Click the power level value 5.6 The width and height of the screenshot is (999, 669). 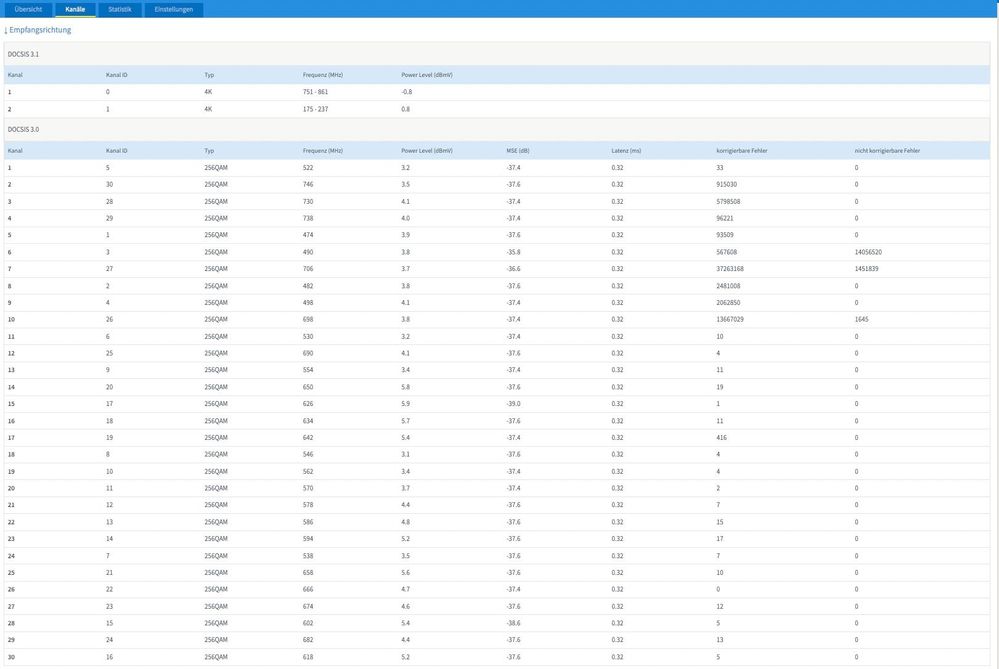(x=405, y=572)
